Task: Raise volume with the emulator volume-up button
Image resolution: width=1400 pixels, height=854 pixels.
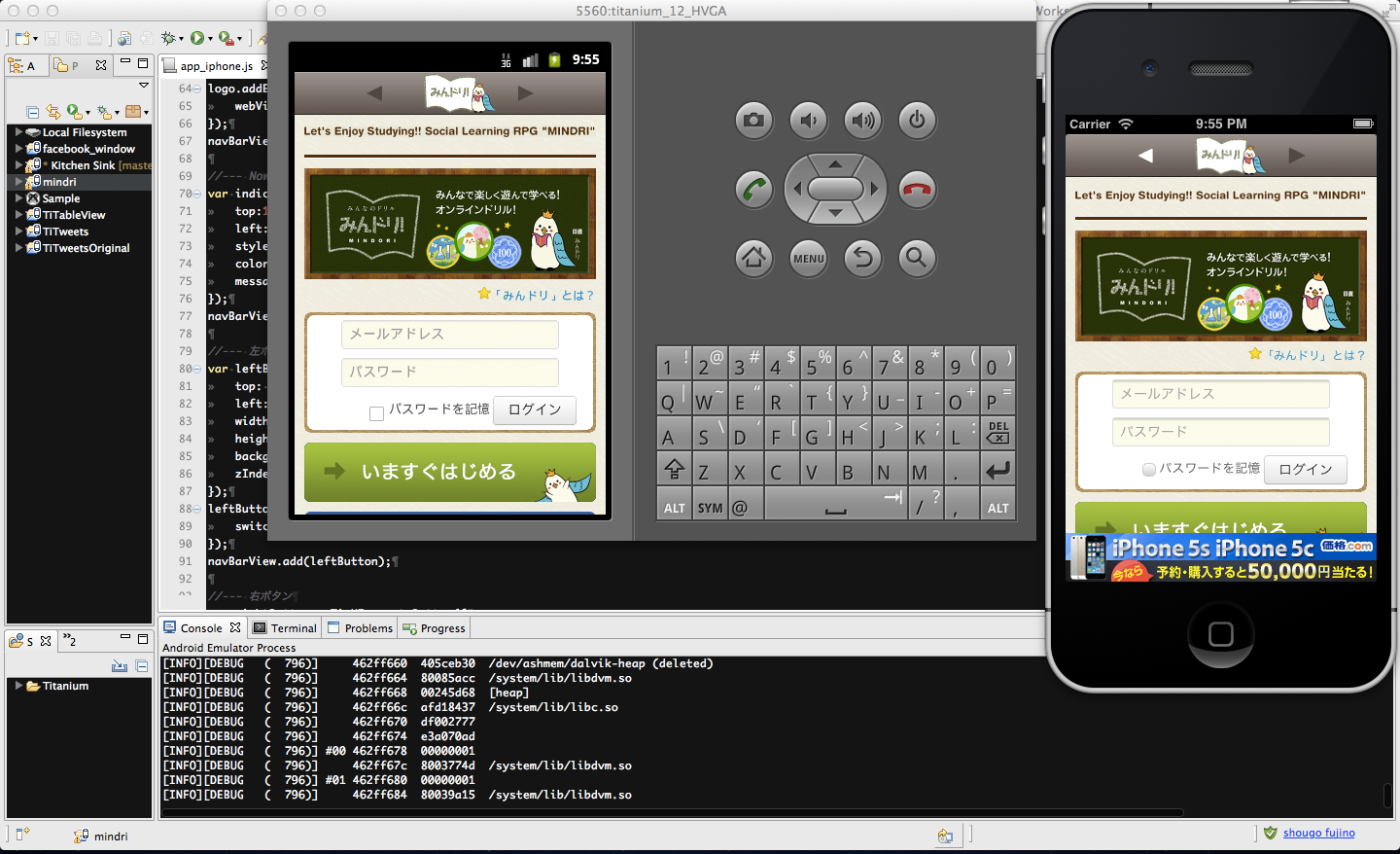Action: click(862, 121)
